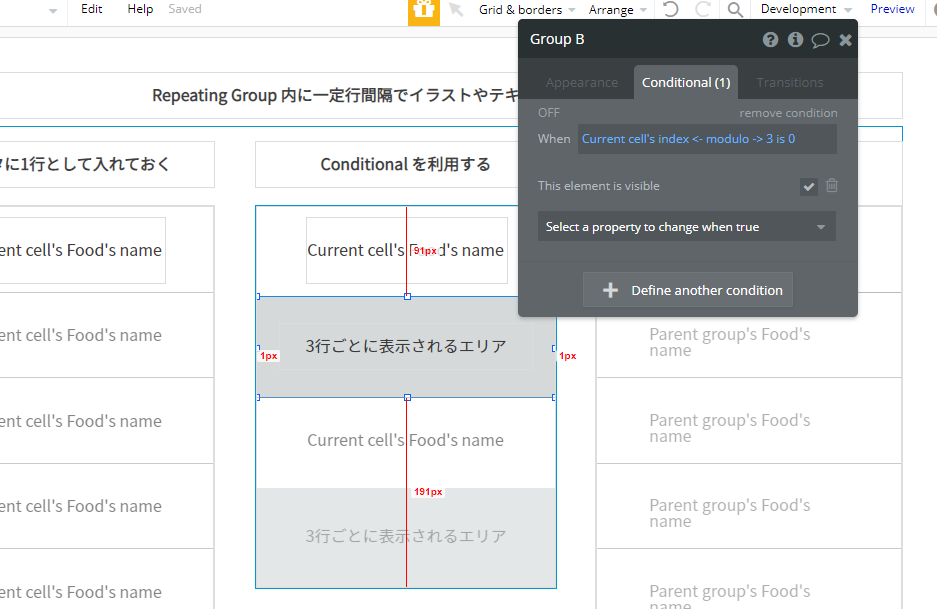Toggle the 'This element is visible' checkbox
The image size is (937, 609).
809,186
